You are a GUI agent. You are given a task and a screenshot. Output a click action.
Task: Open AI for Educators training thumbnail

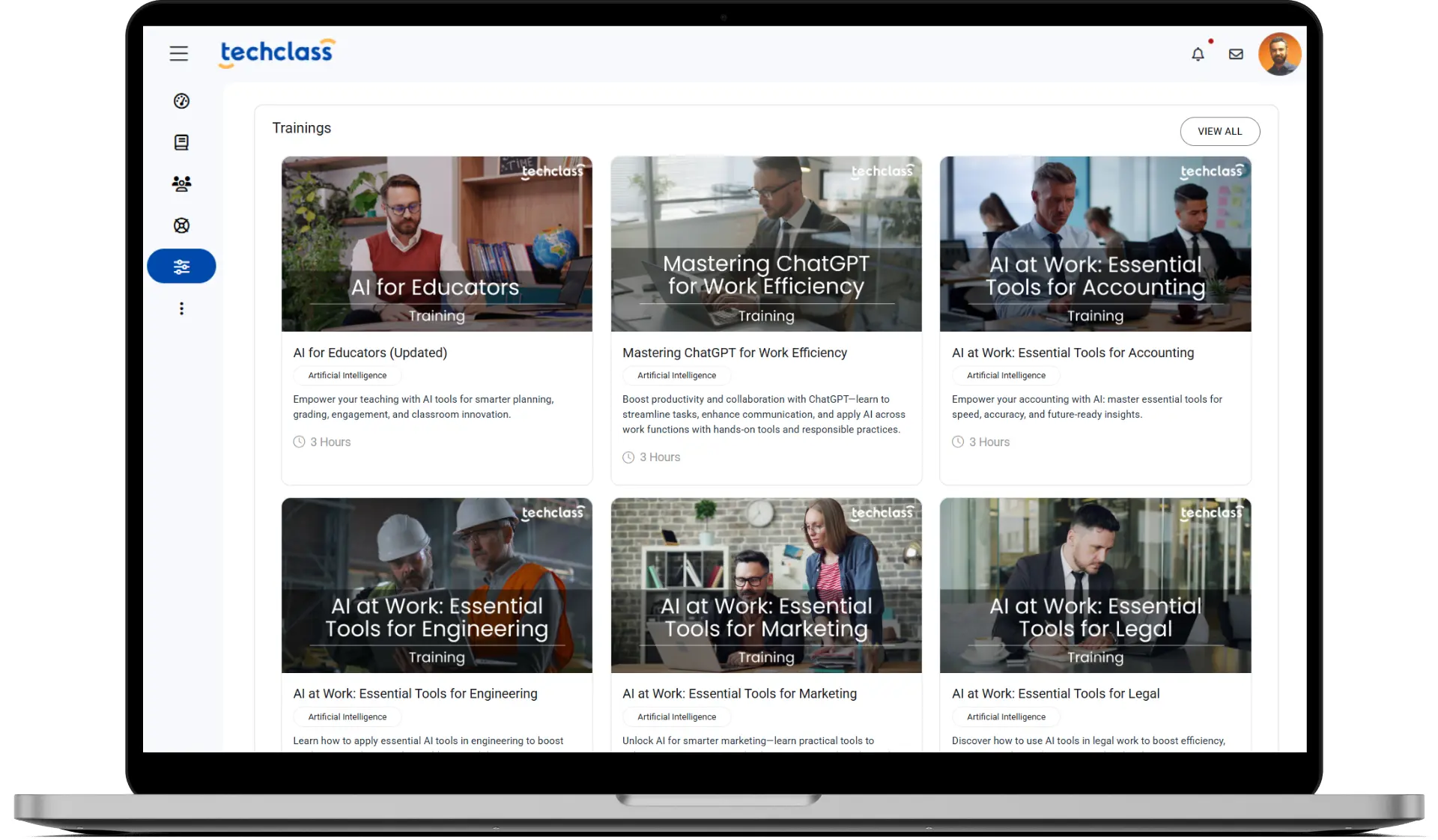coord(437,243)
